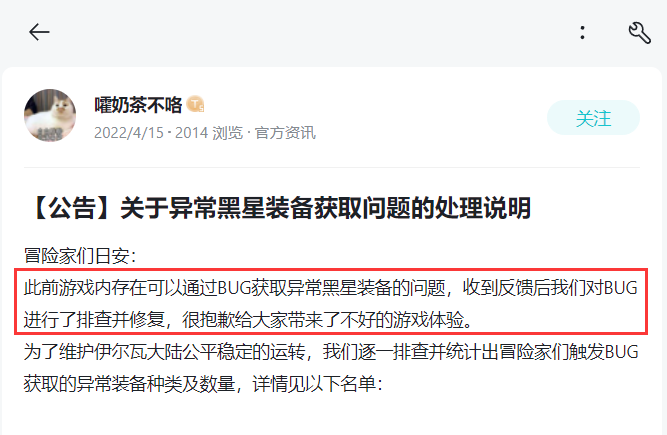Click the orange badge beside the username
This screenshot has width=667, height=435.
[x=195, y=104]
